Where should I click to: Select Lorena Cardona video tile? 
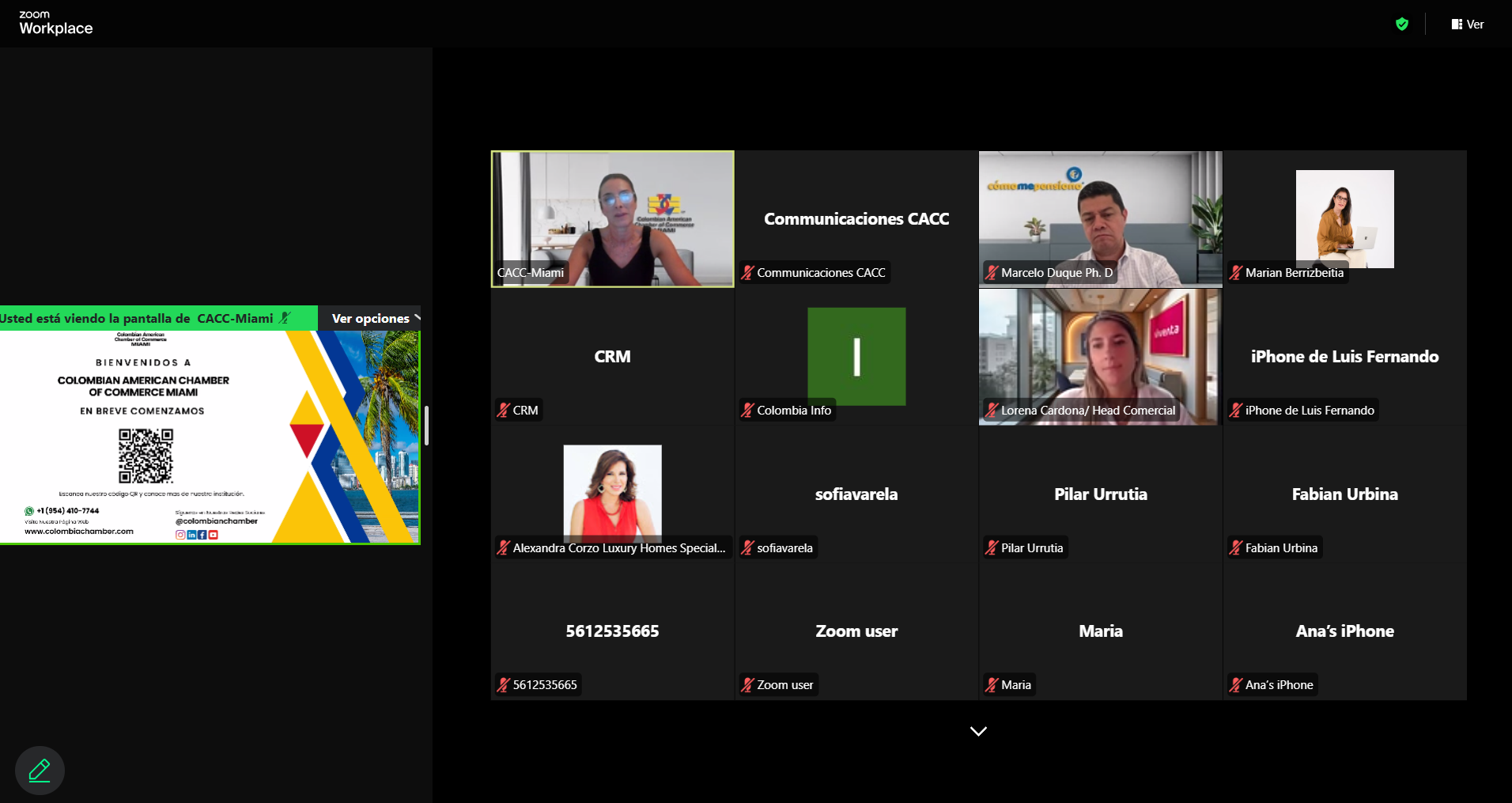[x=1100, y=357]
